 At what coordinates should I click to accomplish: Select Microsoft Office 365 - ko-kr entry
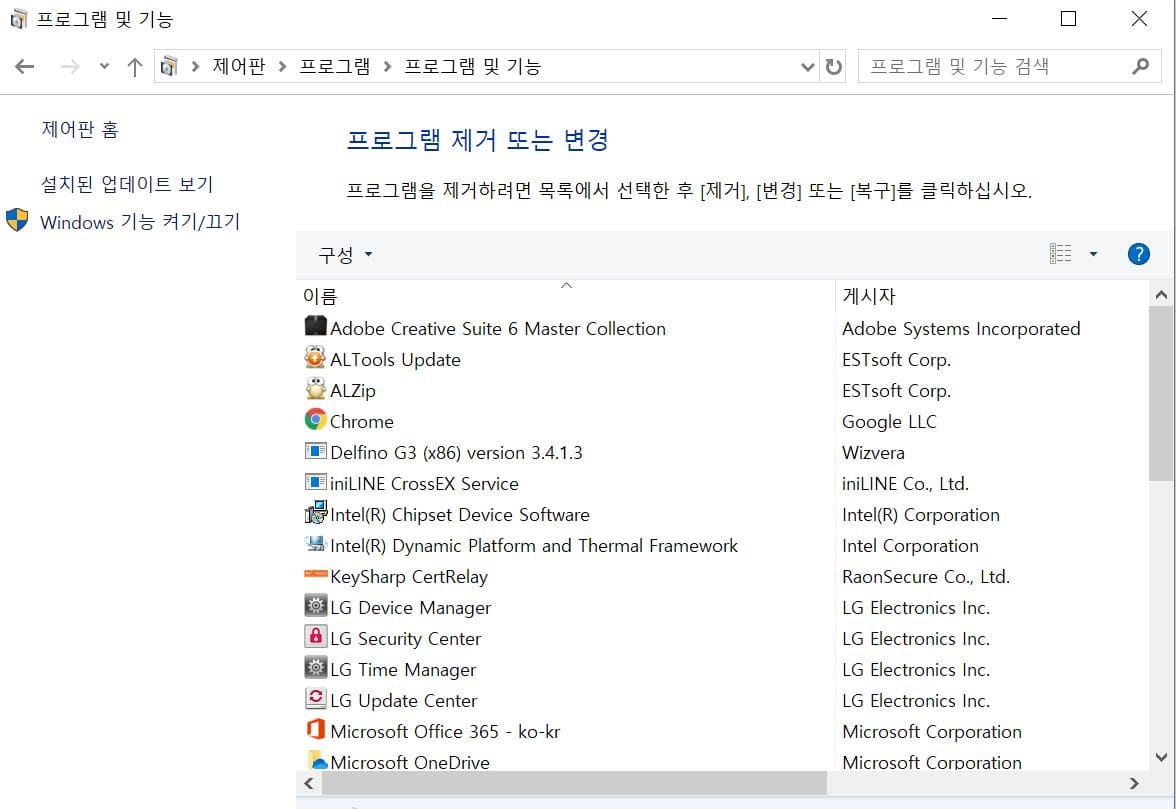point(446,732)
